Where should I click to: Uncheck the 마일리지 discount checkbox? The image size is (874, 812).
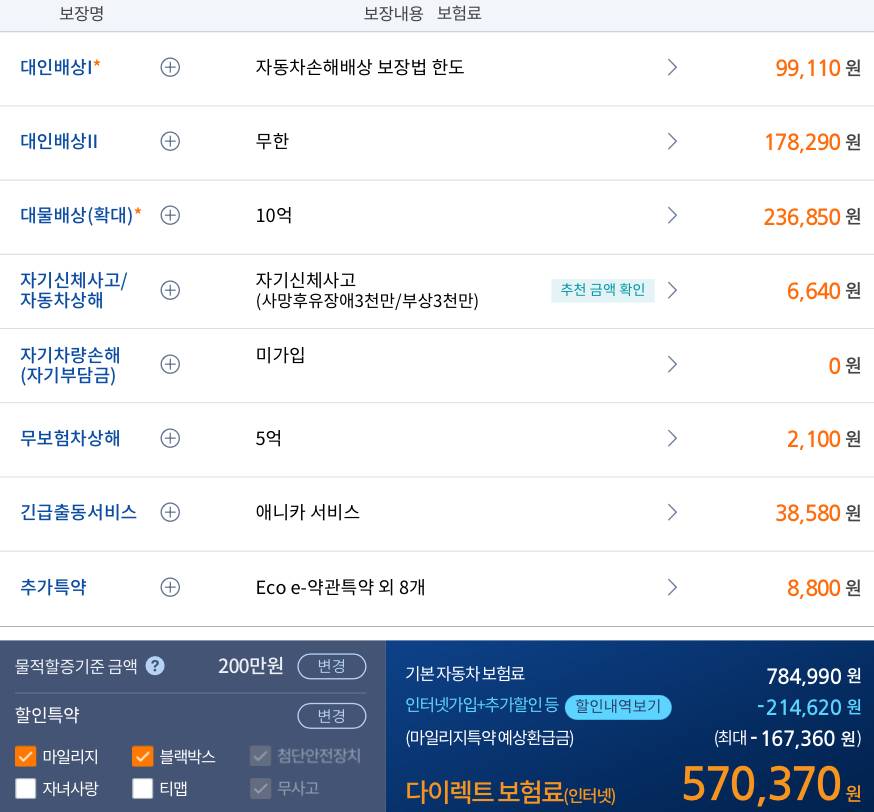[26, 756]
